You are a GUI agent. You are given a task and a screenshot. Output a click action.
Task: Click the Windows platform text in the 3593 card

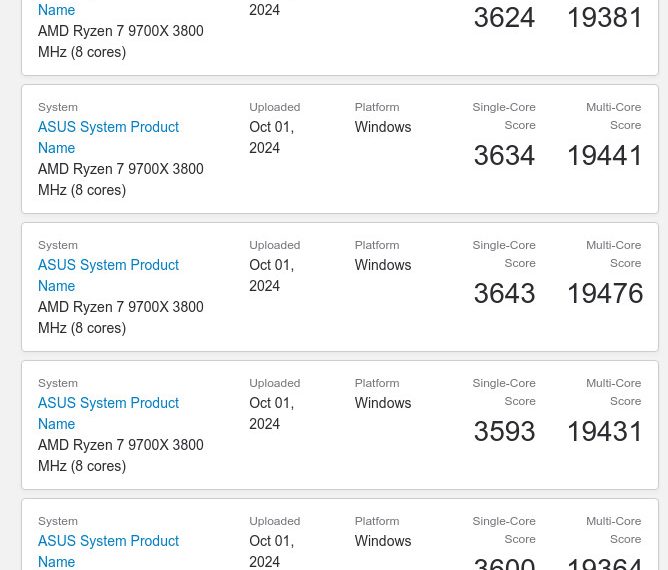point(383,403)
